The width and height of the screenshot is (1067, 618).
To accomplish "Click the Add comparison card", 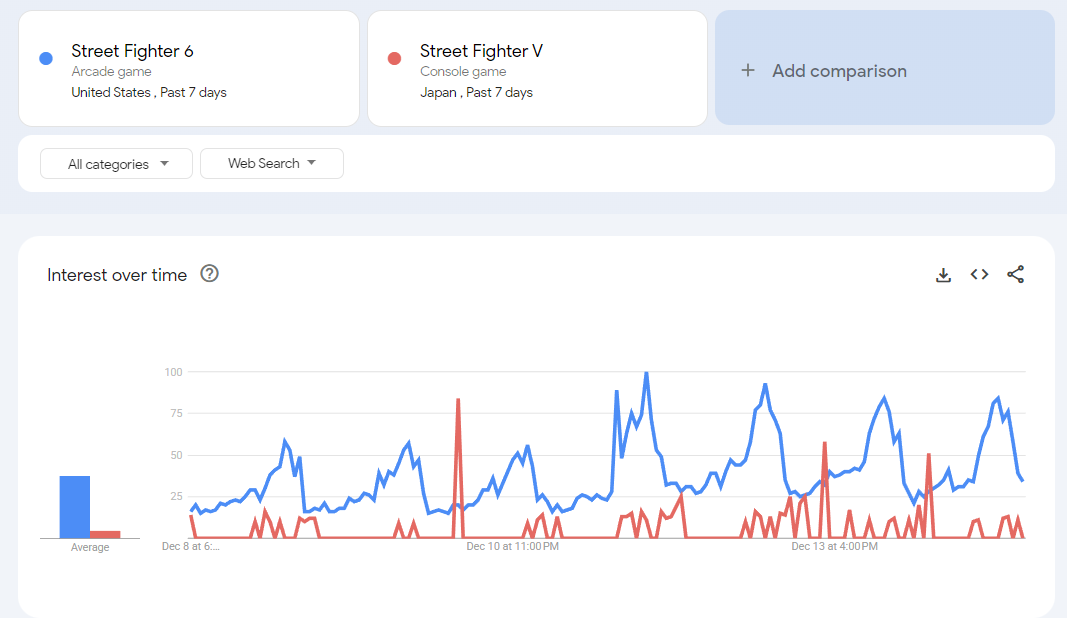I will click(885, 68).
